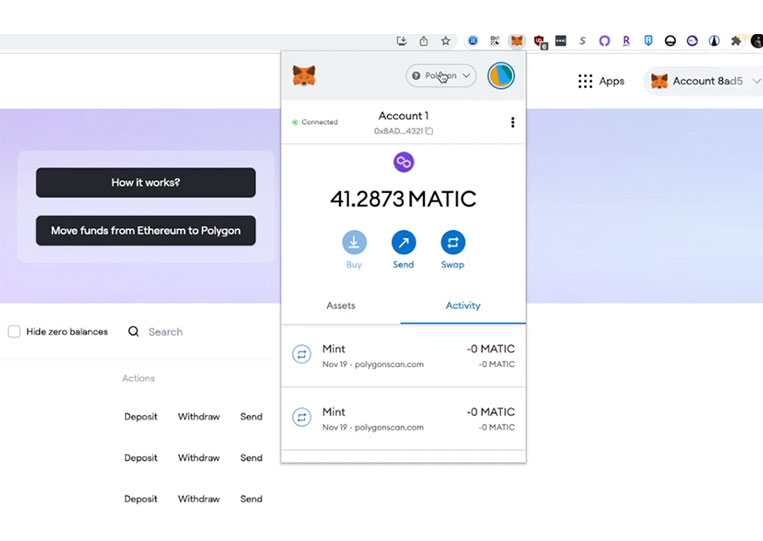Click the Buy download-arrow button
The height and width of the screenshot is (541, 763).
(354, 242)
